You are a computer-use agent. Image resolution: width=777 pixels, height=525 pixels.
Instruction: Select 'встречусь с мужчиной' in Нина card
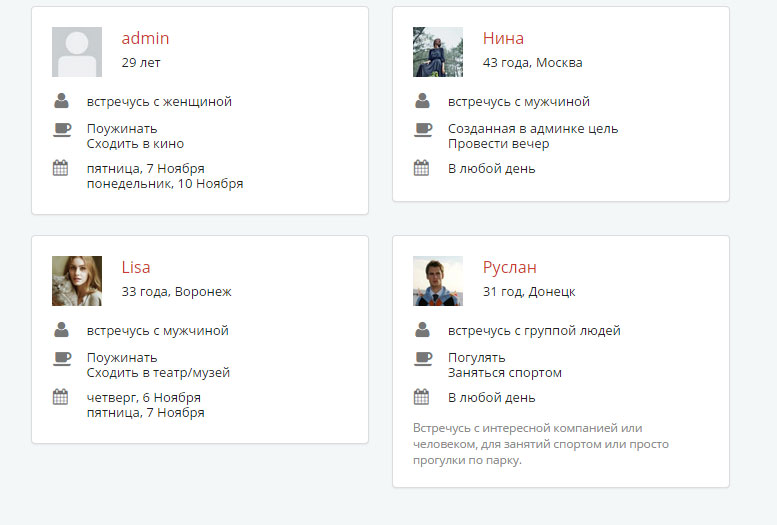[x=519, y=102]
